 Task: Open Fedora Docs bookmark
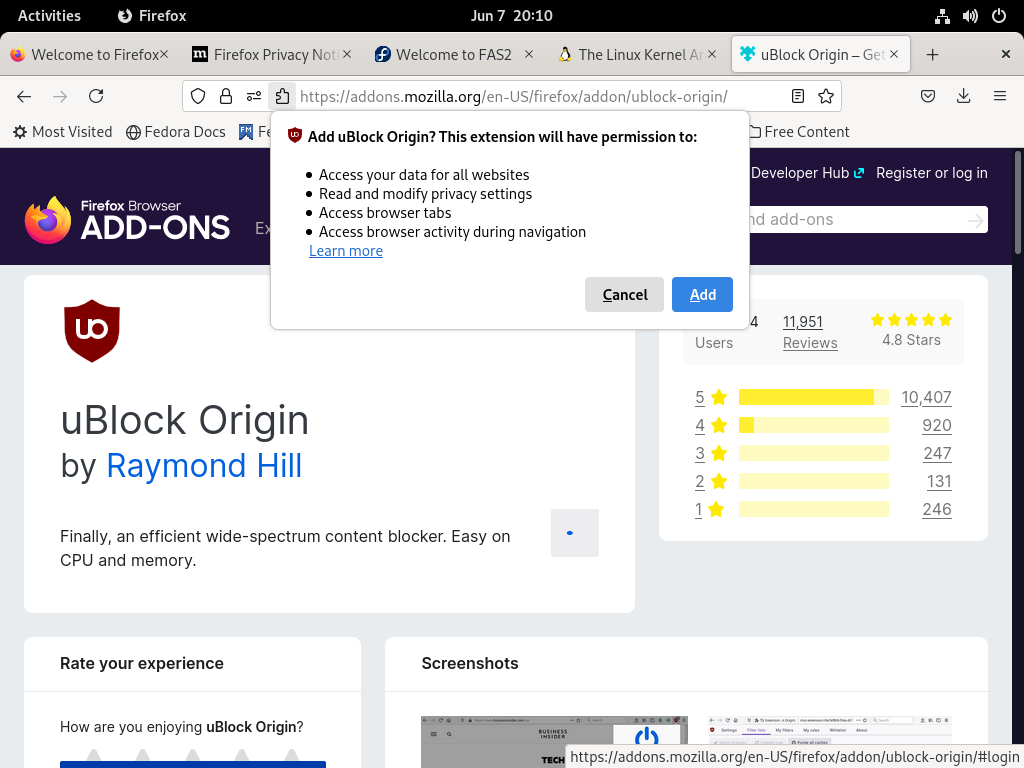coord(176,132)
